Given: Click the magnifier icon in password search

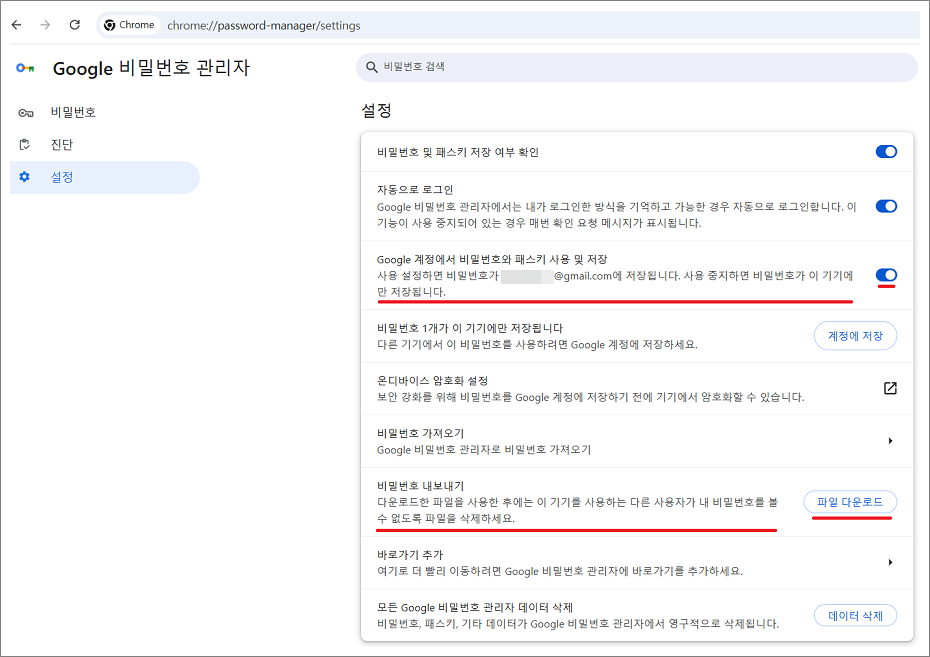Looking at the screenshot, I should 372,67.
